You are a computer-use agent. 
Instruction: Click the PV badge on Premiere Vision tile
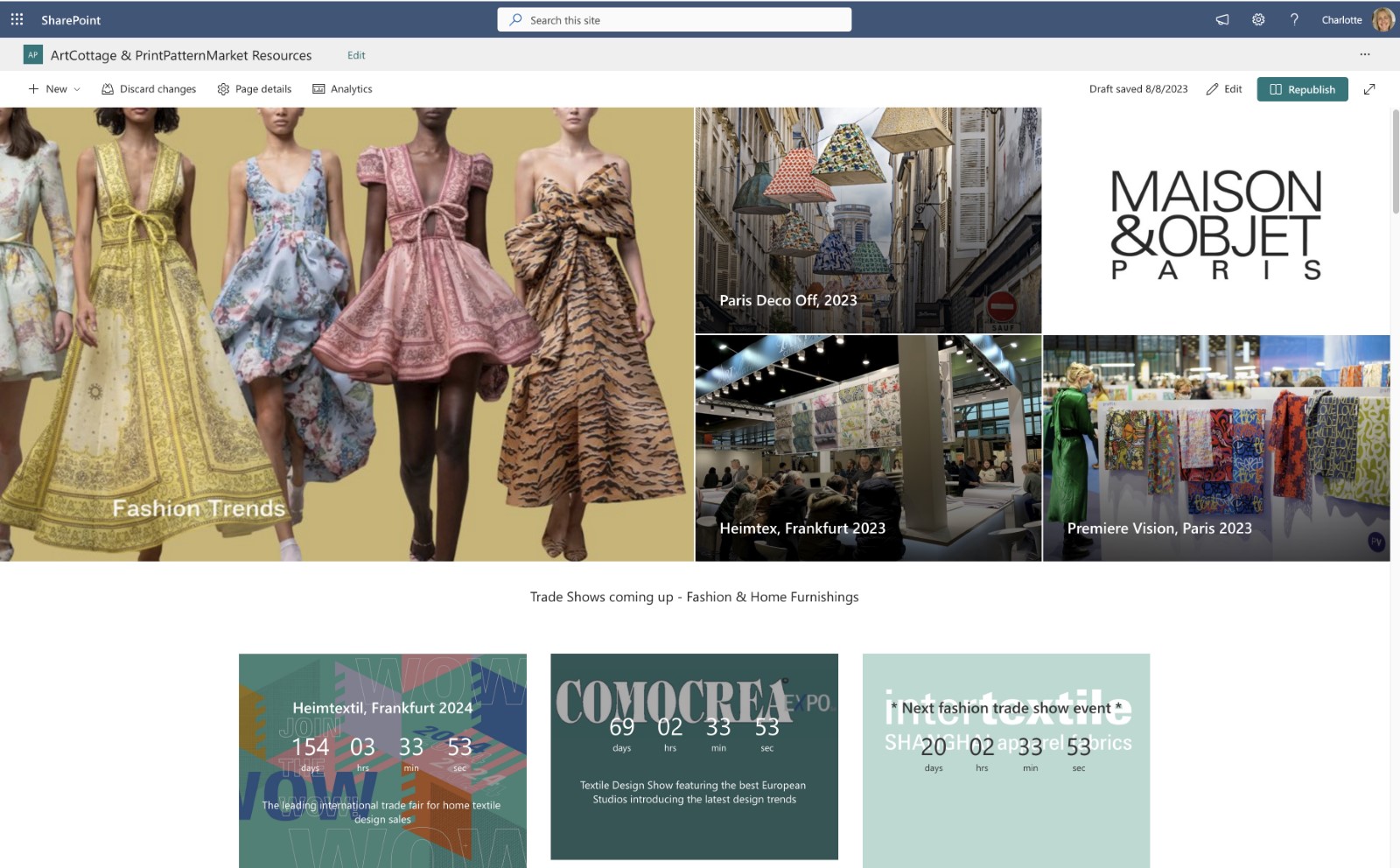point(1376,542)
